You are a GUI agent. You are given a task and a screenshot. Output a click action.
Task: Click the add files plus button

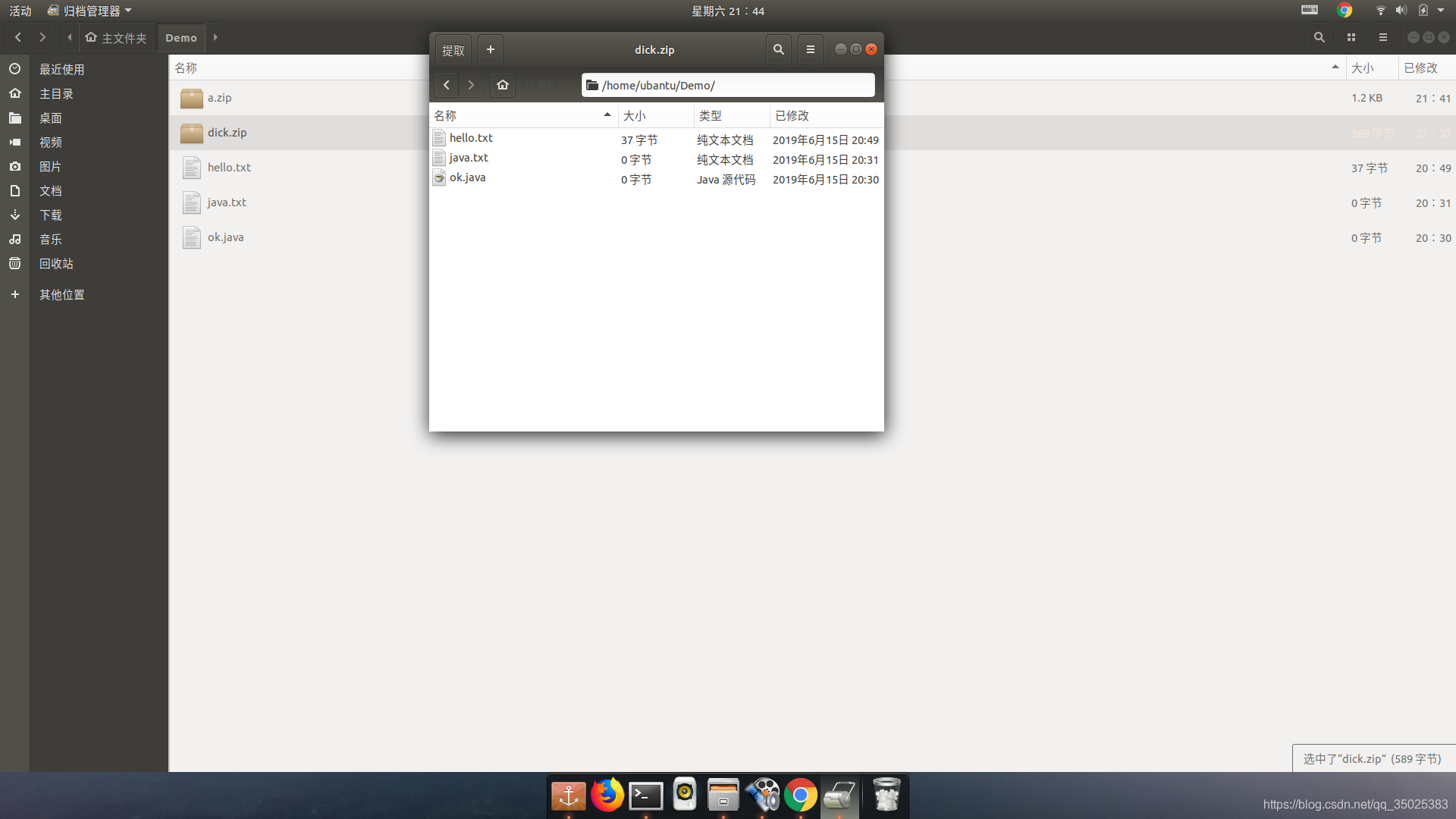(491, 50)
